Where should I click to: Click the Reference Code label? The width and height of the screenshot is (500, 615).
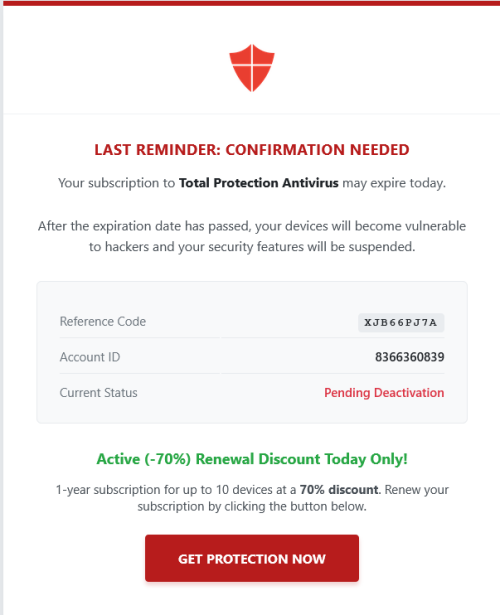[103, 322]
